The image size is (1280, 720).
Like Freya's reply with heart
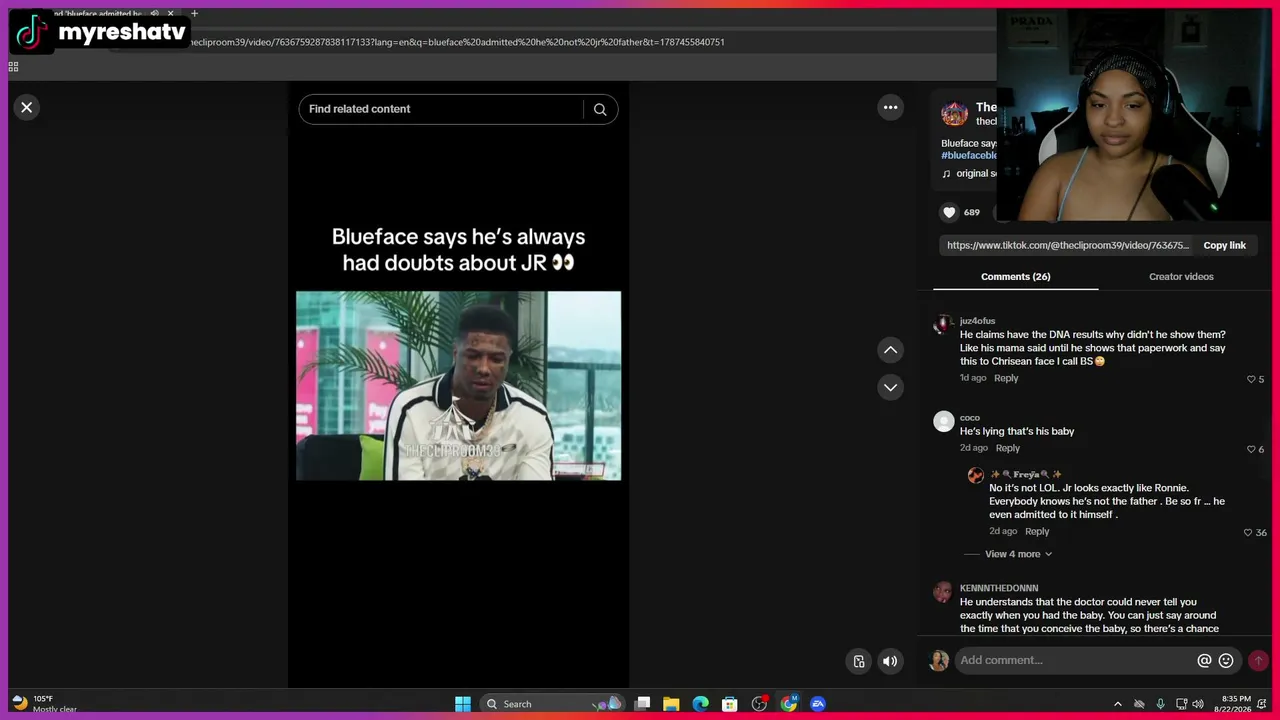(x=1248, y=532)
